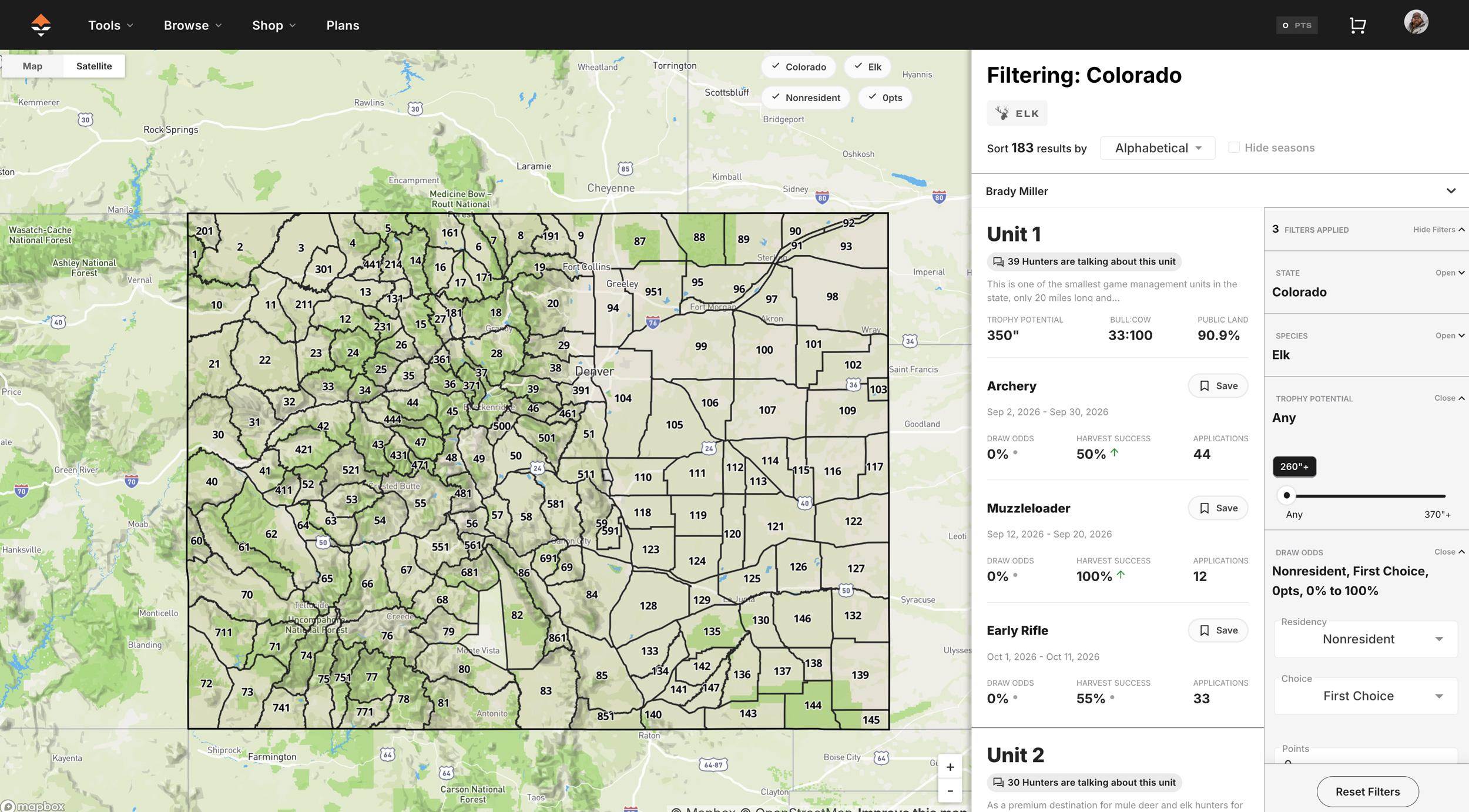1469x812 pixels.
Task: Toggle the 0pts filter chip
Action: (x=885, y=98)
